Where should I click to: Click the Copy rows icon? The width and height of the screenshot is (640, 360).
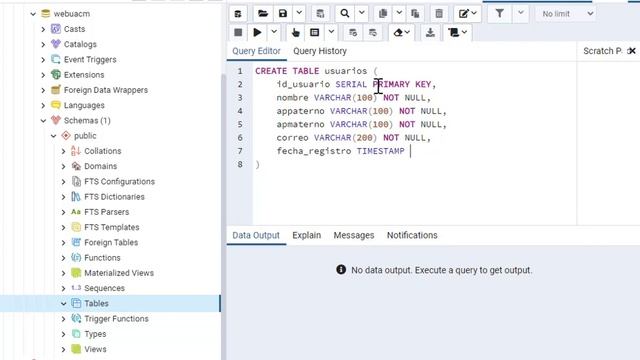pyautogui.click(x=382, y=14)
